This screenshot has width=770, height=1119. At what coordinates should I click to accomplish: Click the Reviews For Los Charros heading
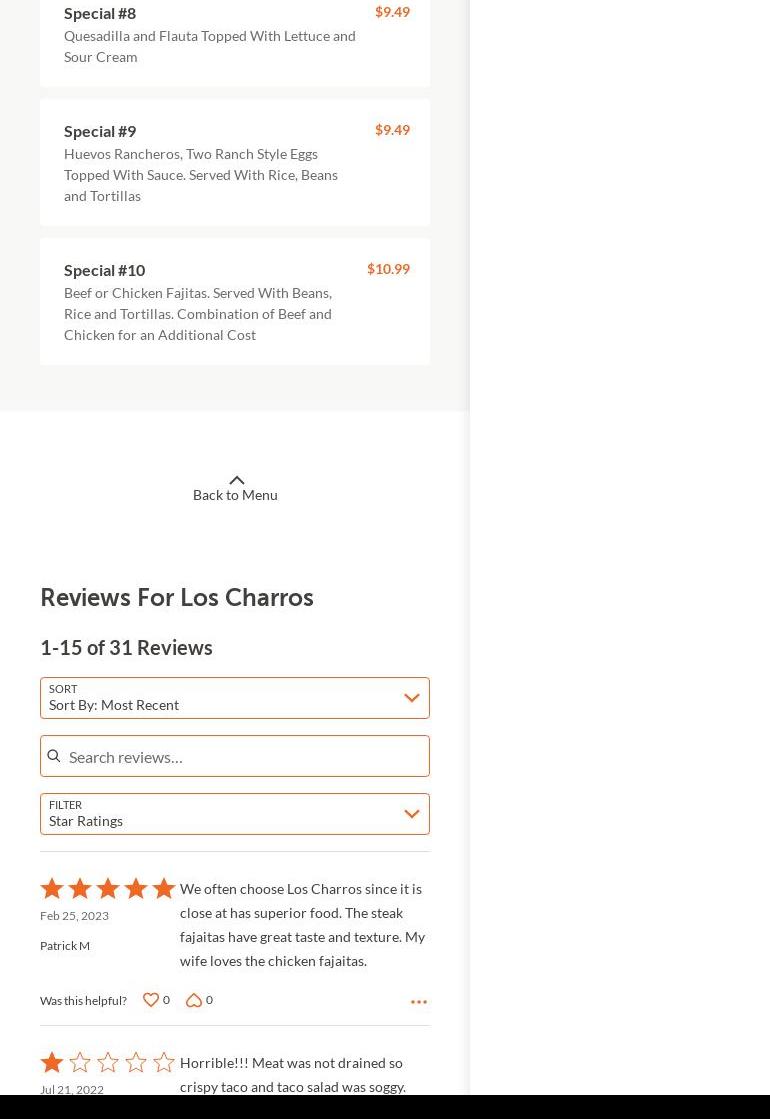[x=177, y=597]
